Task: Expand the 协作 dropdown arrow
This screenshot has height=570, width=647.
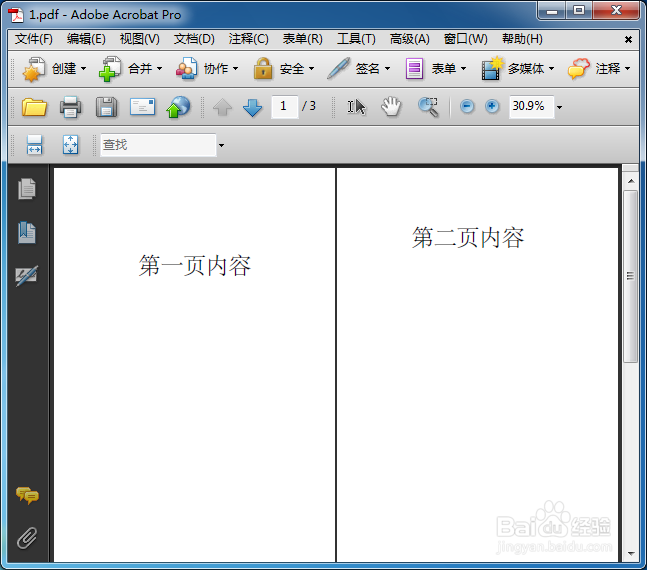Action: (x=235, y=69)
